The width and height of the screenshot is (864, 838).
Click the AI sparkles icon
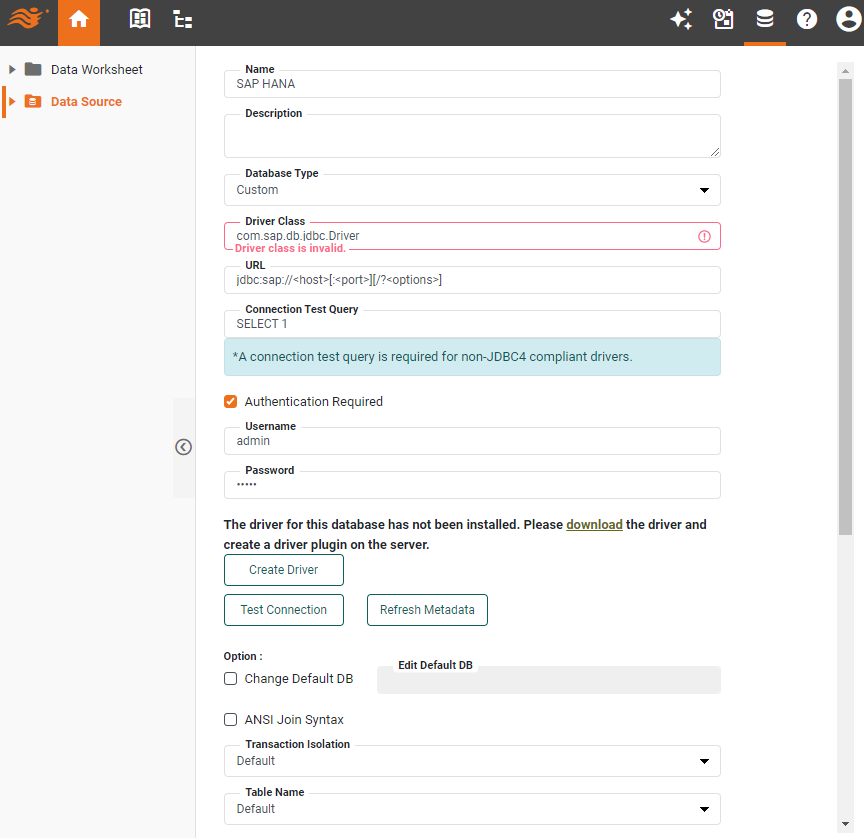click(681, 19)
